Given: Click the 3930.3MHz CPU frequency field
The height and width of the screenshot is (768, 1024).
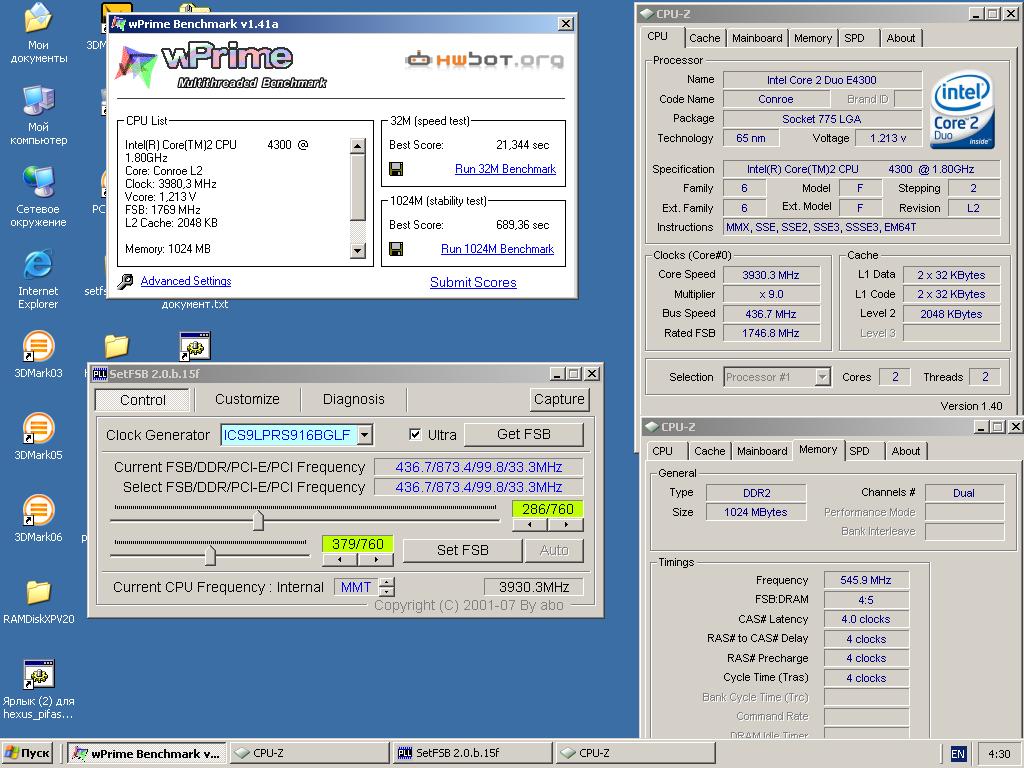Looking at the screenshot, I should click(x=534, y=587).
